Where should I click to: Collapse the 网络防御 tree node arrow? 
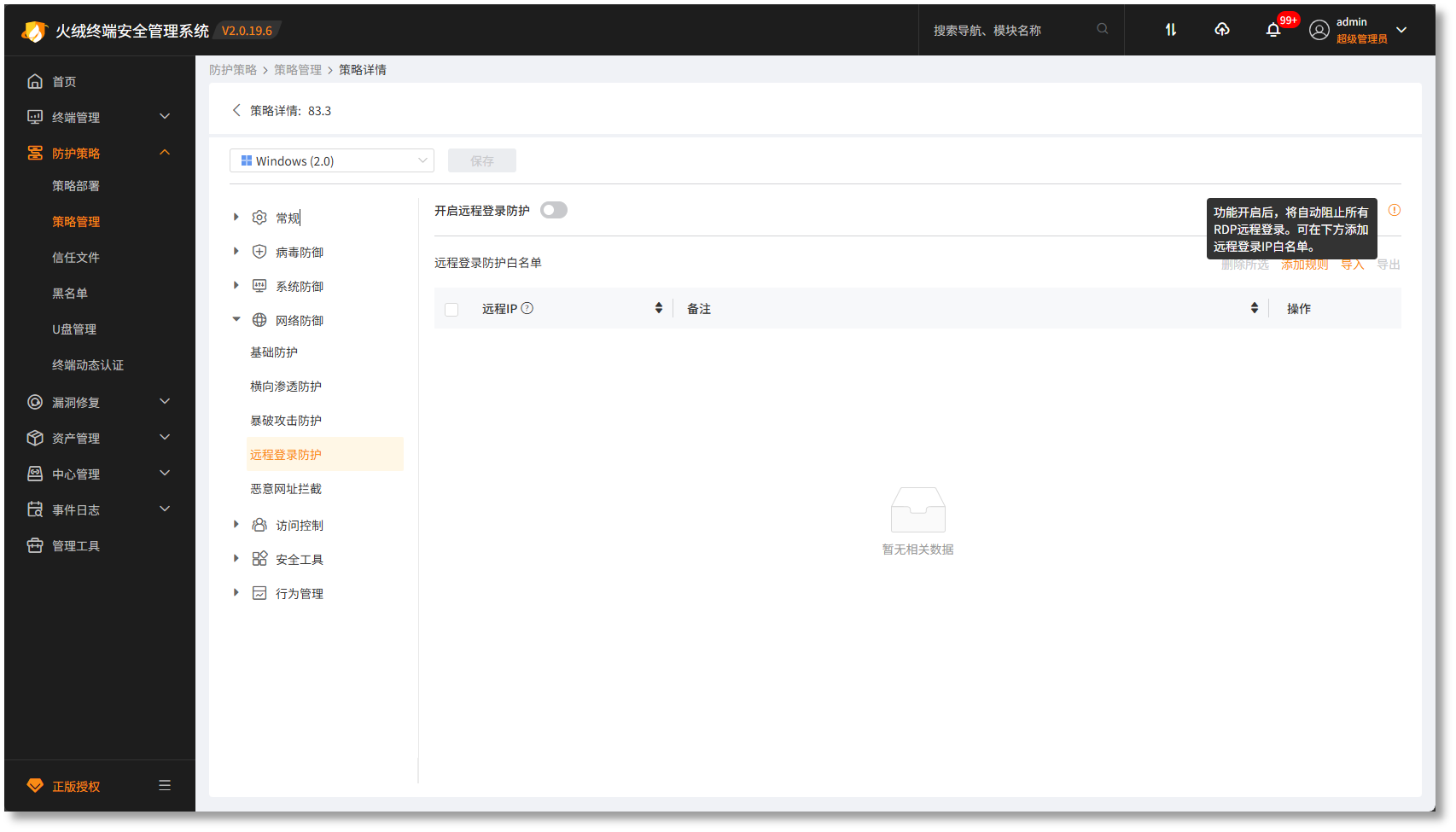[x=236, y=319]
